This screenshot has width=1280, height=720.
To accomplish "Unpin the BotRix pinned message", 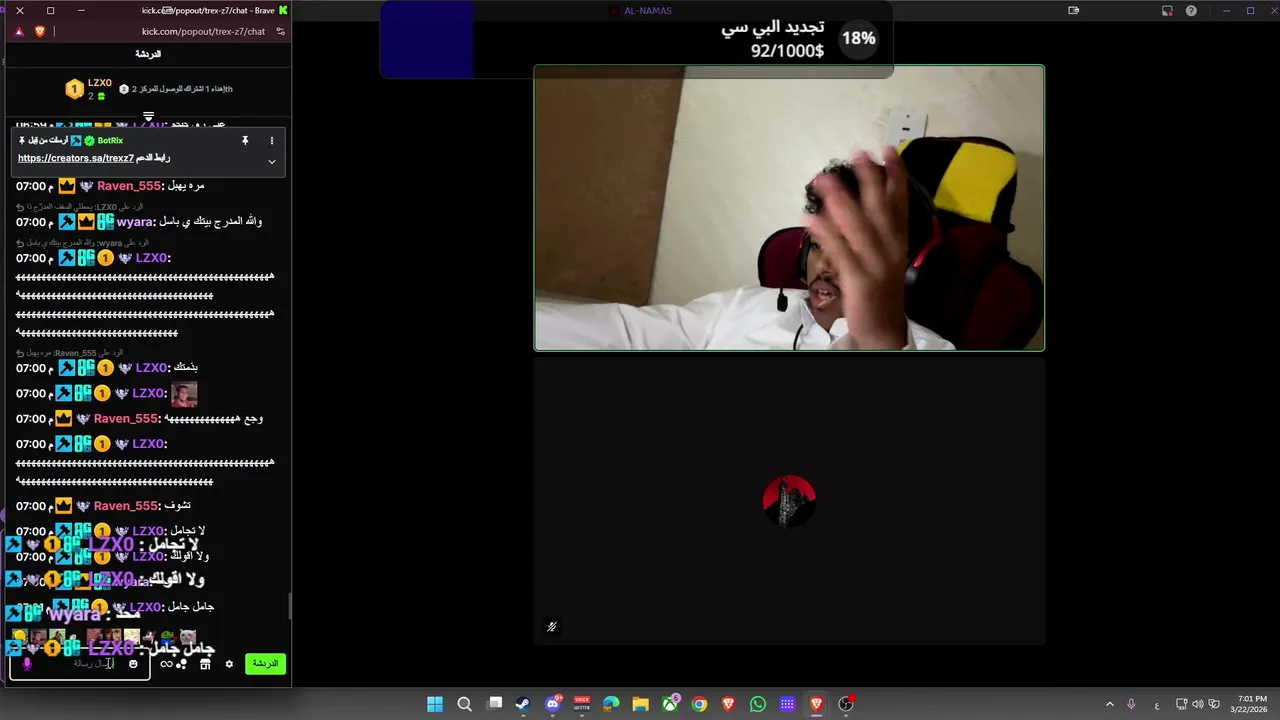I will tap(245, 141).
